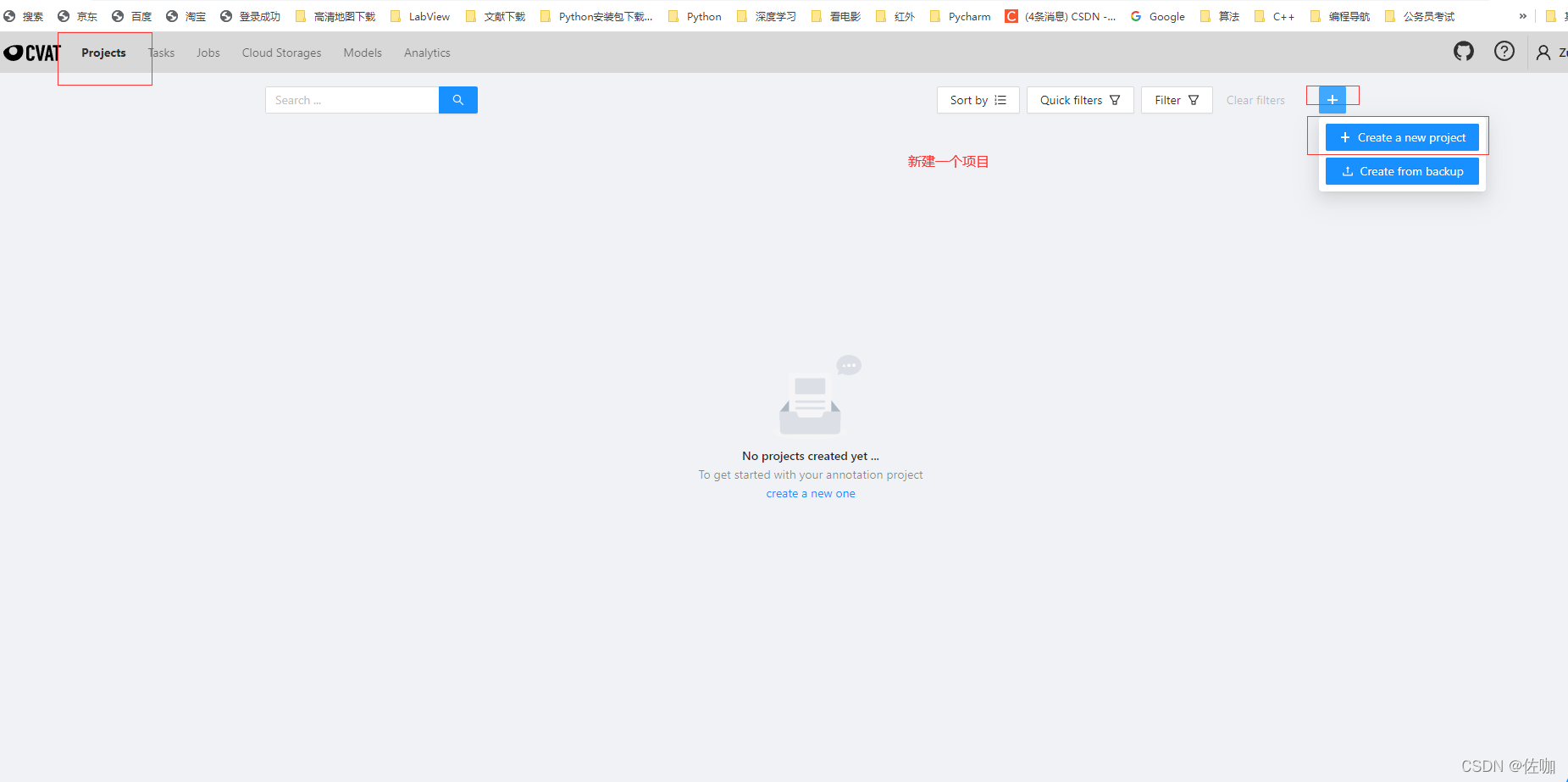Open the Quick filters dropdown

click(1080, 100)
